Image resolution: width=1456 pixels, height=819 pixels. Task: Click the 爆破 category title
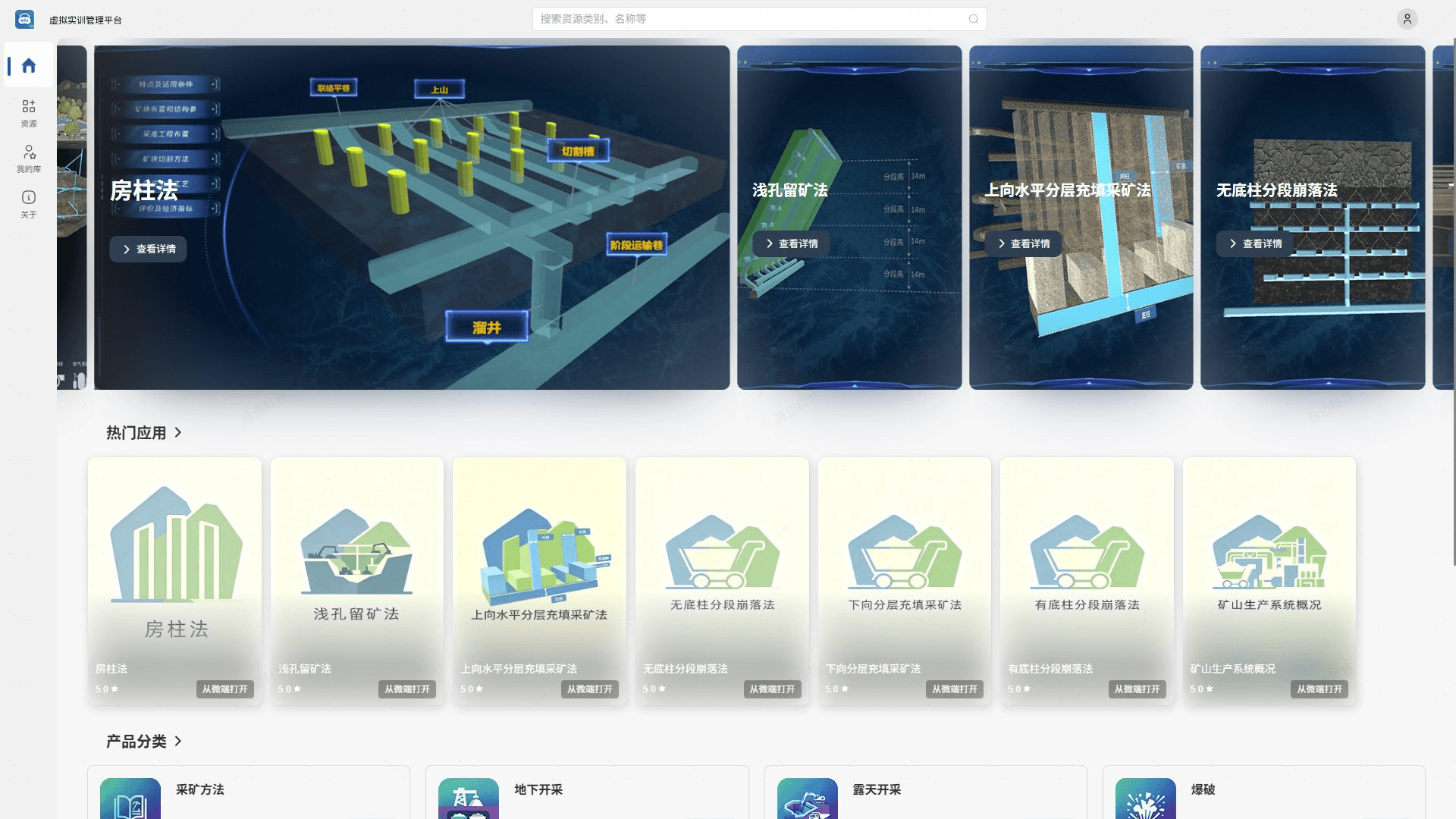click(1203, 789)
